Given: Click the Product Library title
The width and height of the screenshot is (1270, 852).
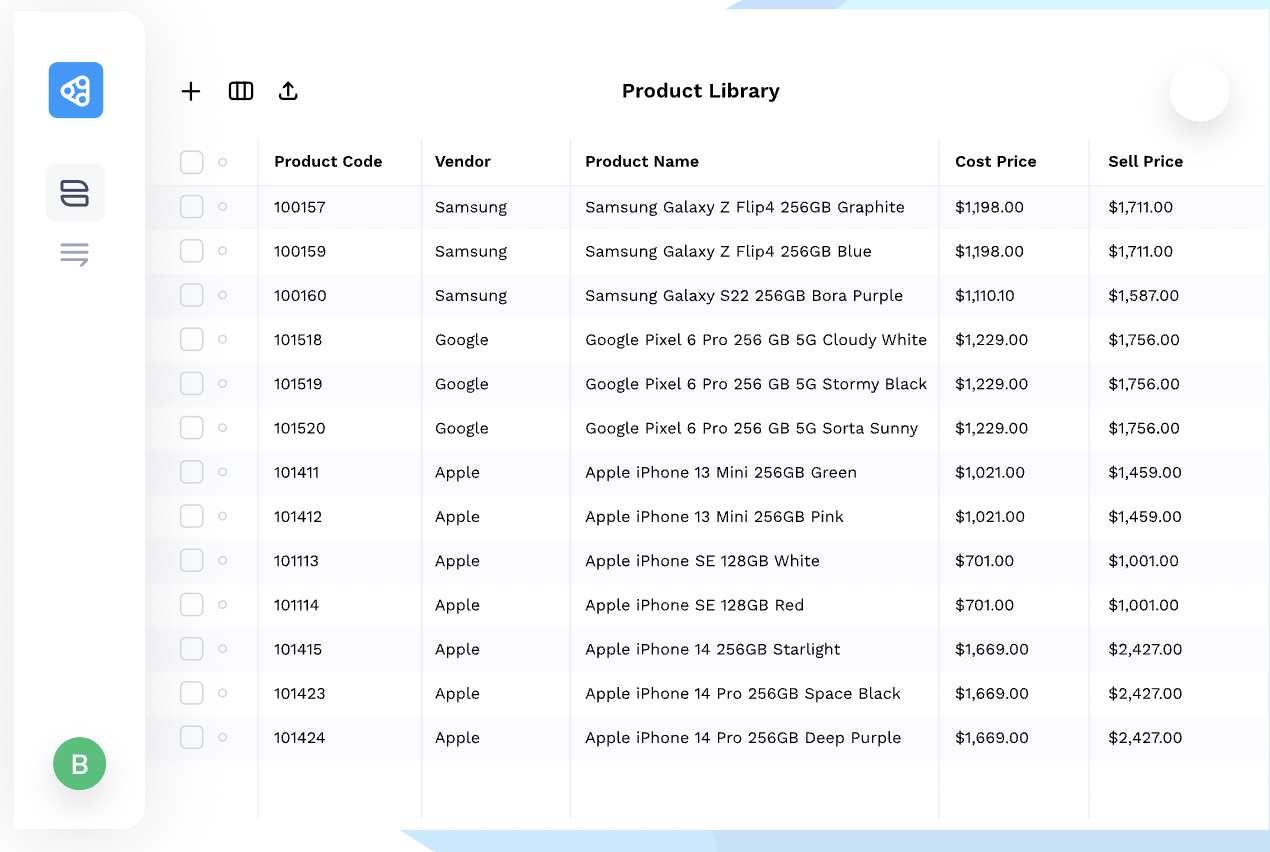Looking at the screenshot, I should [701, 91].
